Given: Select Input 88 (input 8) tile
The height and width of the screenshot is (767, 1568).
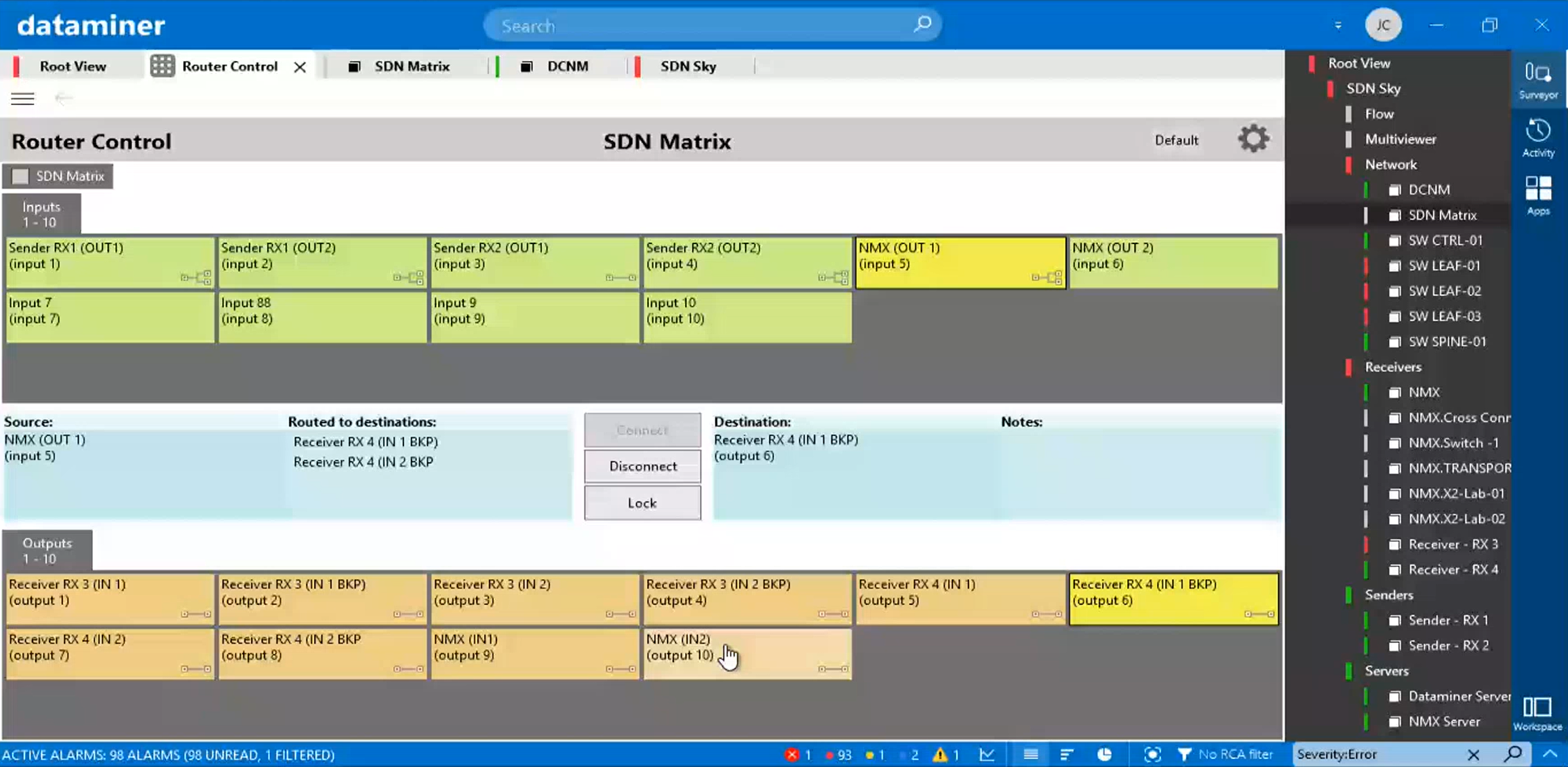Looking at the screenshot, I should click(322, 317).
